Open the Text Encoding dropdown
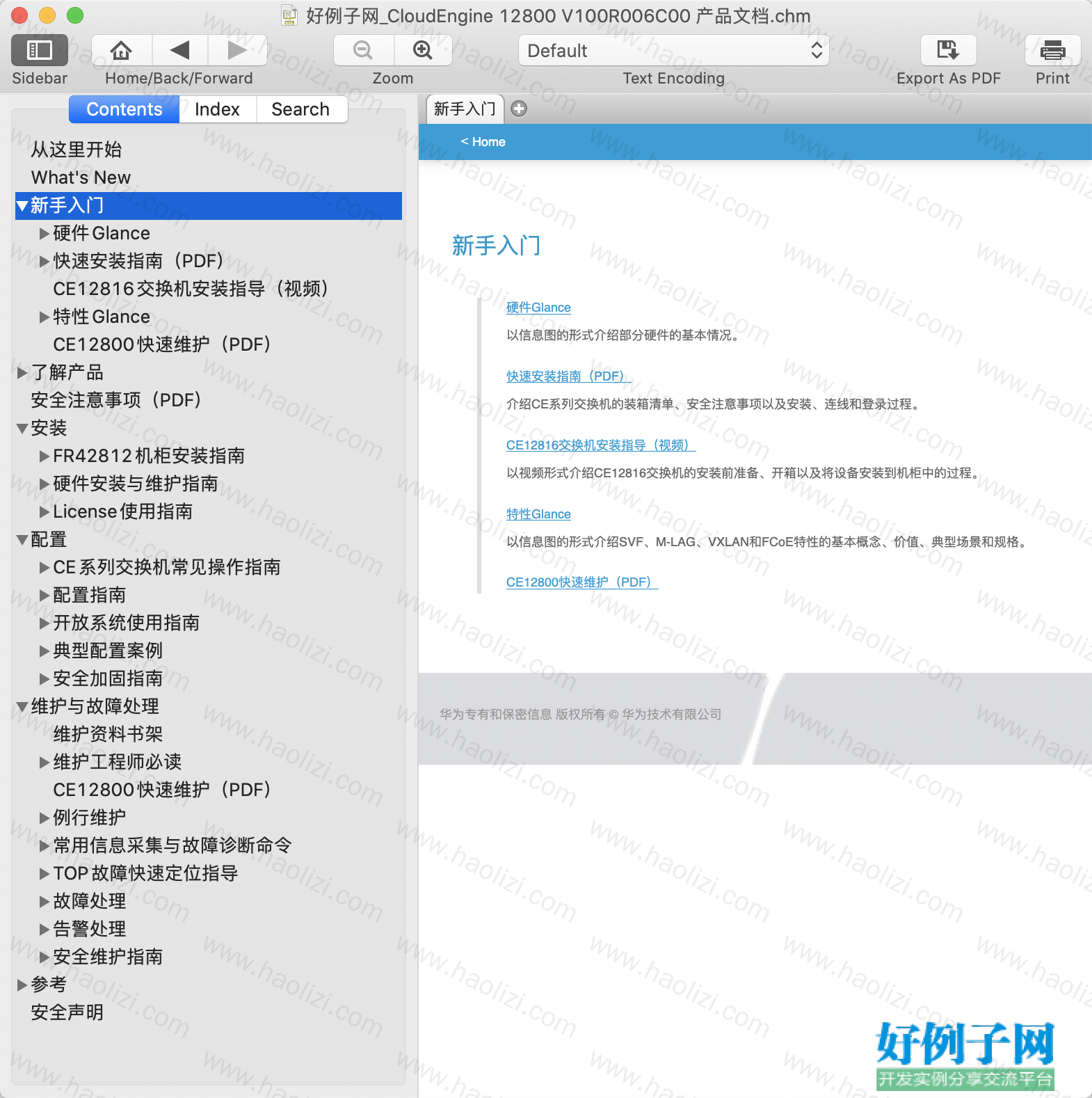This screenshot has height=1098, width=1092. [x=673, y=50]
